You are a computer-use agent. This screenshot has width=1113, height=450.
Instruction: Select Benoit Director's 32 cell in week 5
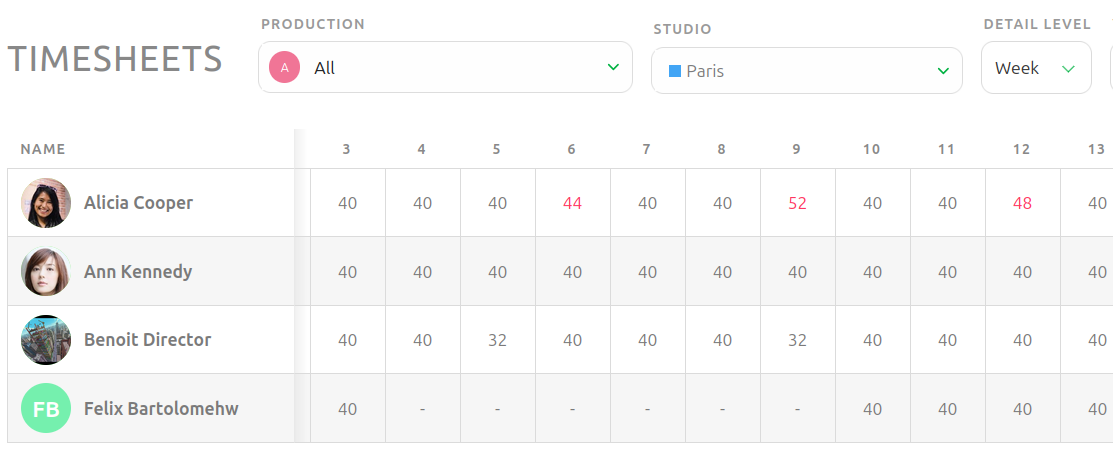tap(498, 340)
